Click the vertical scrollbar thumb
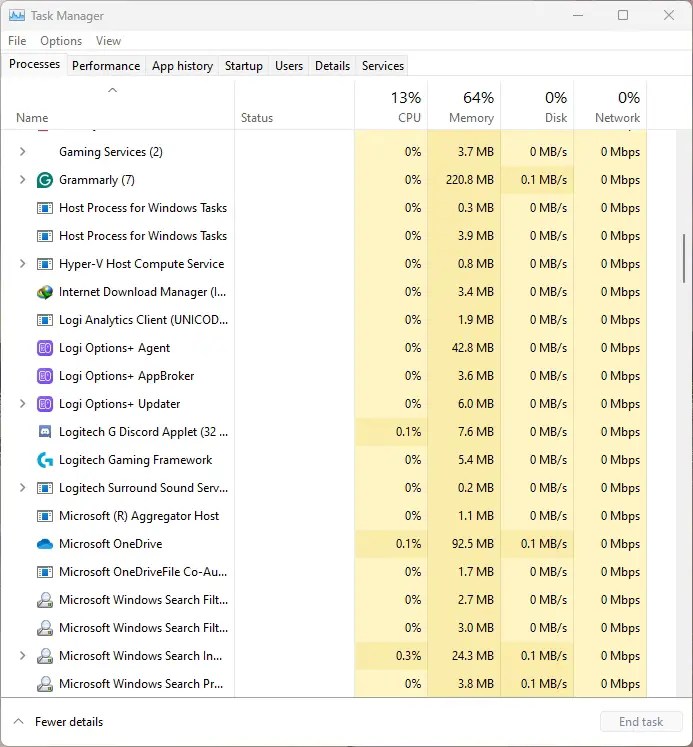The image size is (693, 747). 684,258
